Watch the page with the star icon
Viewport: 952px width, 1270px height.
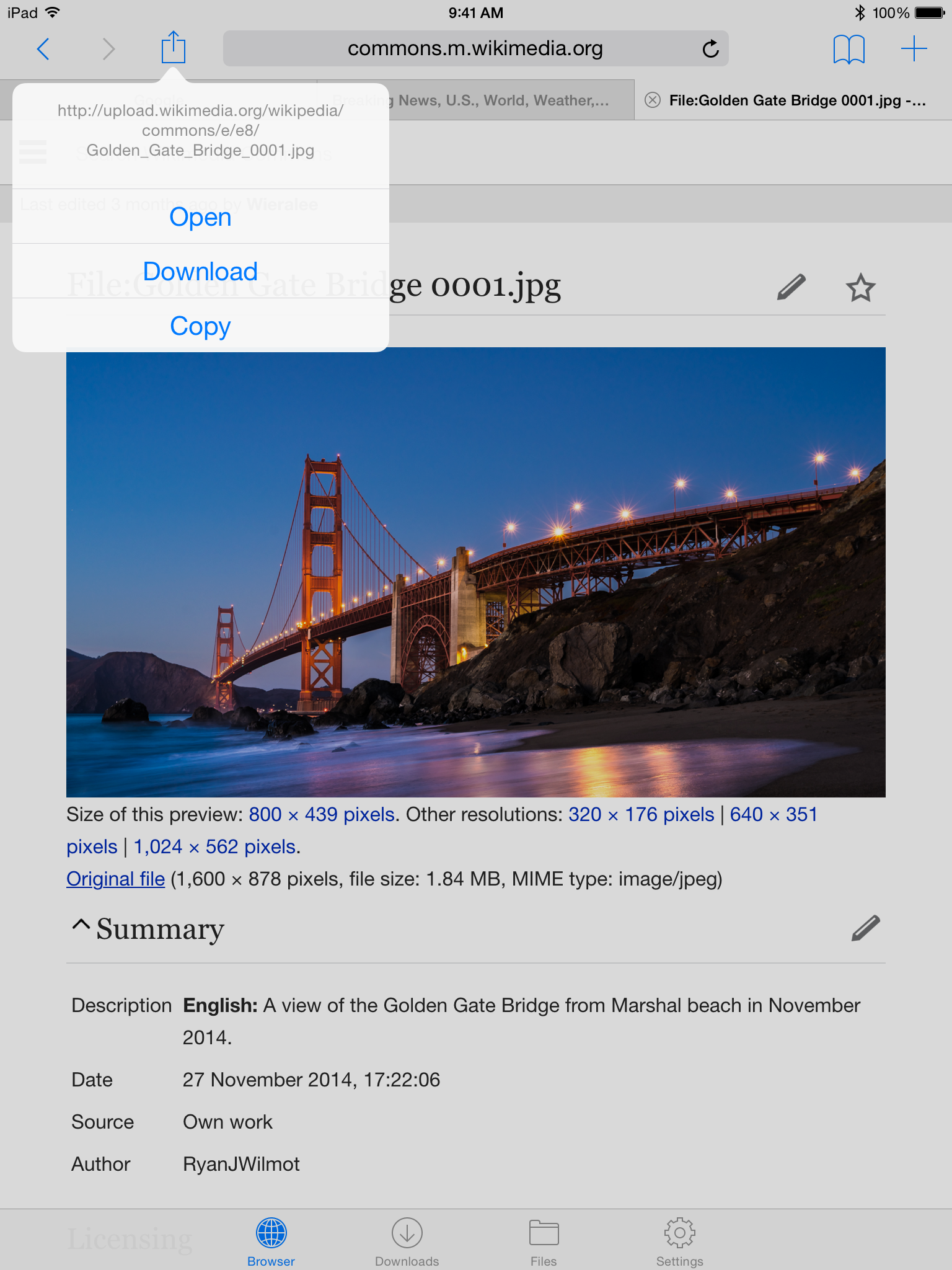pyautogui.click(x=860, y=287)
